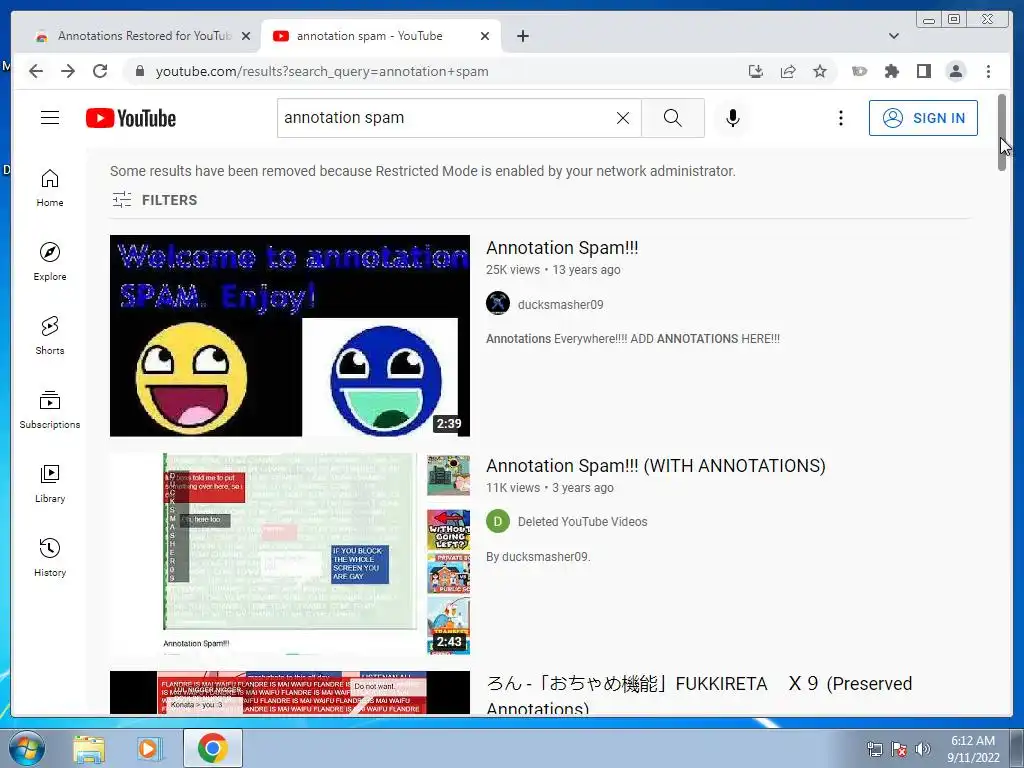The image size is (1024, 768).
Task: Click the SIGN IN button
Action: pyautogui.click(x=923, y=118)
